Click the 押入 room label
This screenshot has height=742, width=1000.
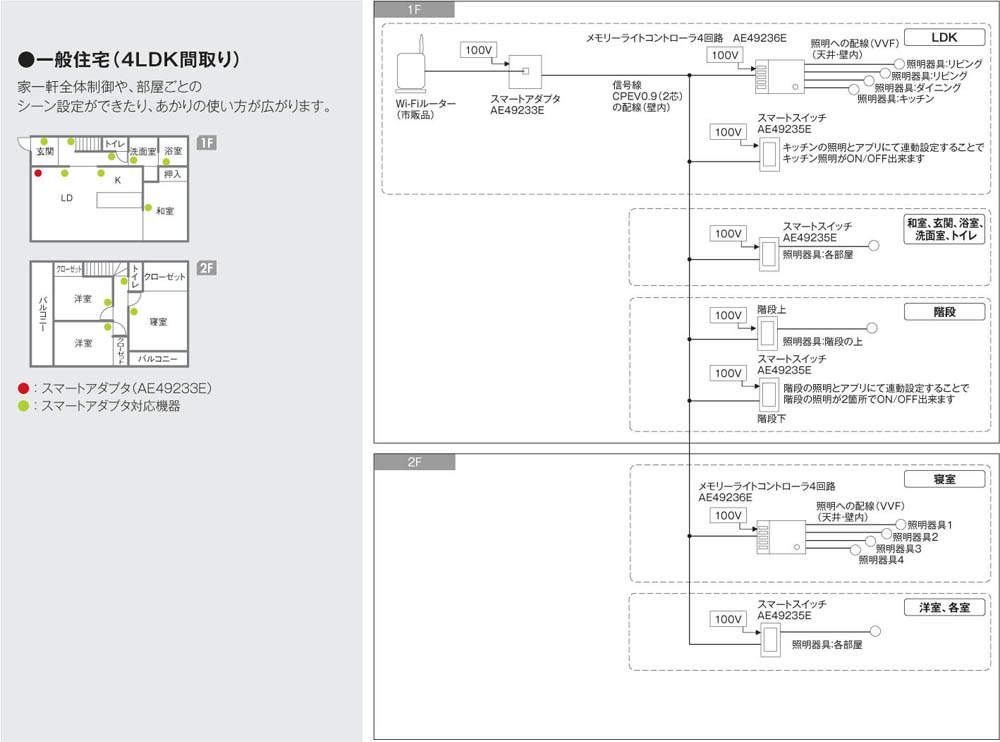click(x=172, y=174)
